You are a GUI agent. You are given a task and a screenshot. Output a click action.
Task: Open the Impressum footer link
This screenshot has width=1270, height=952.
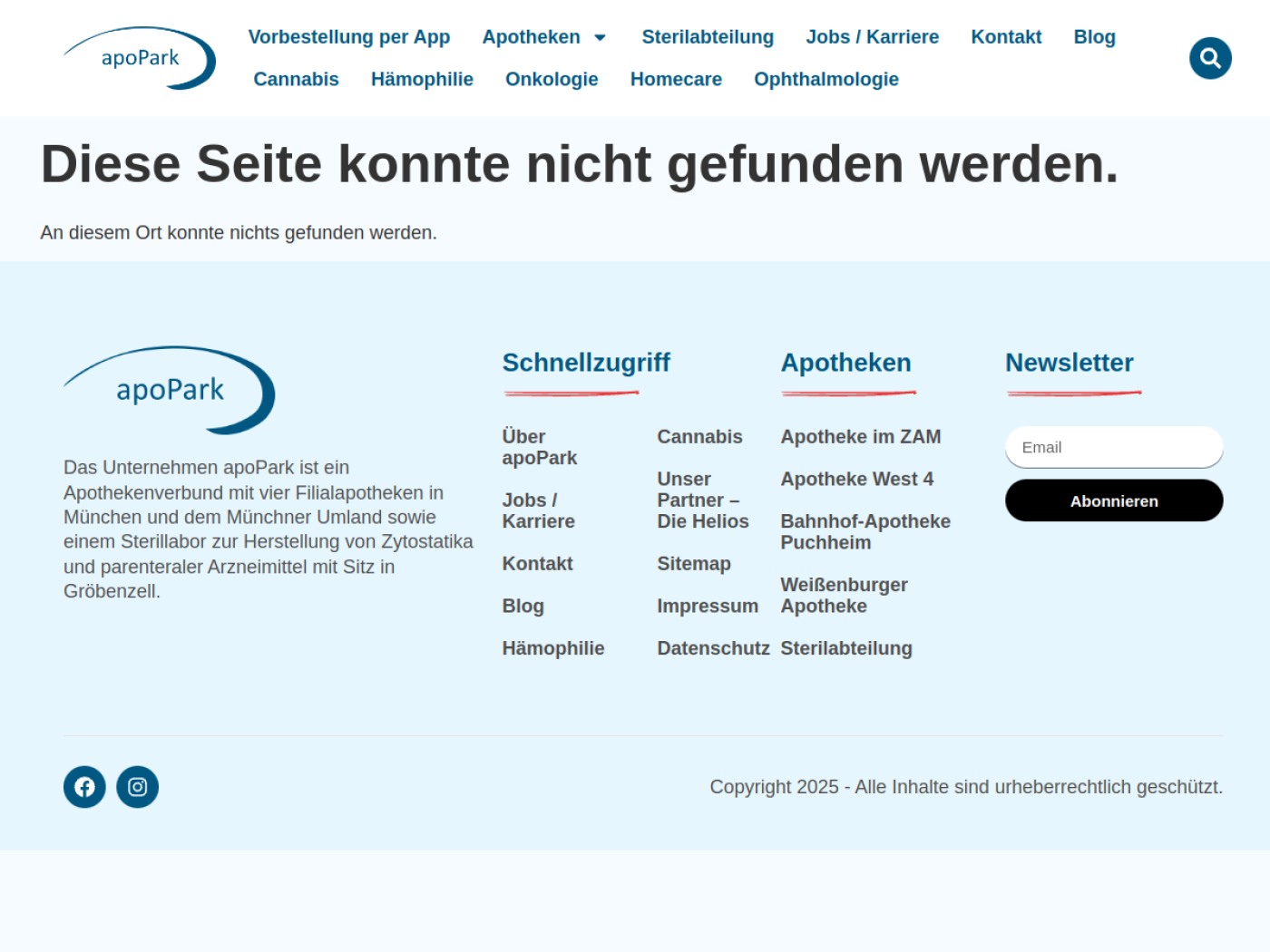click(708, 607)
